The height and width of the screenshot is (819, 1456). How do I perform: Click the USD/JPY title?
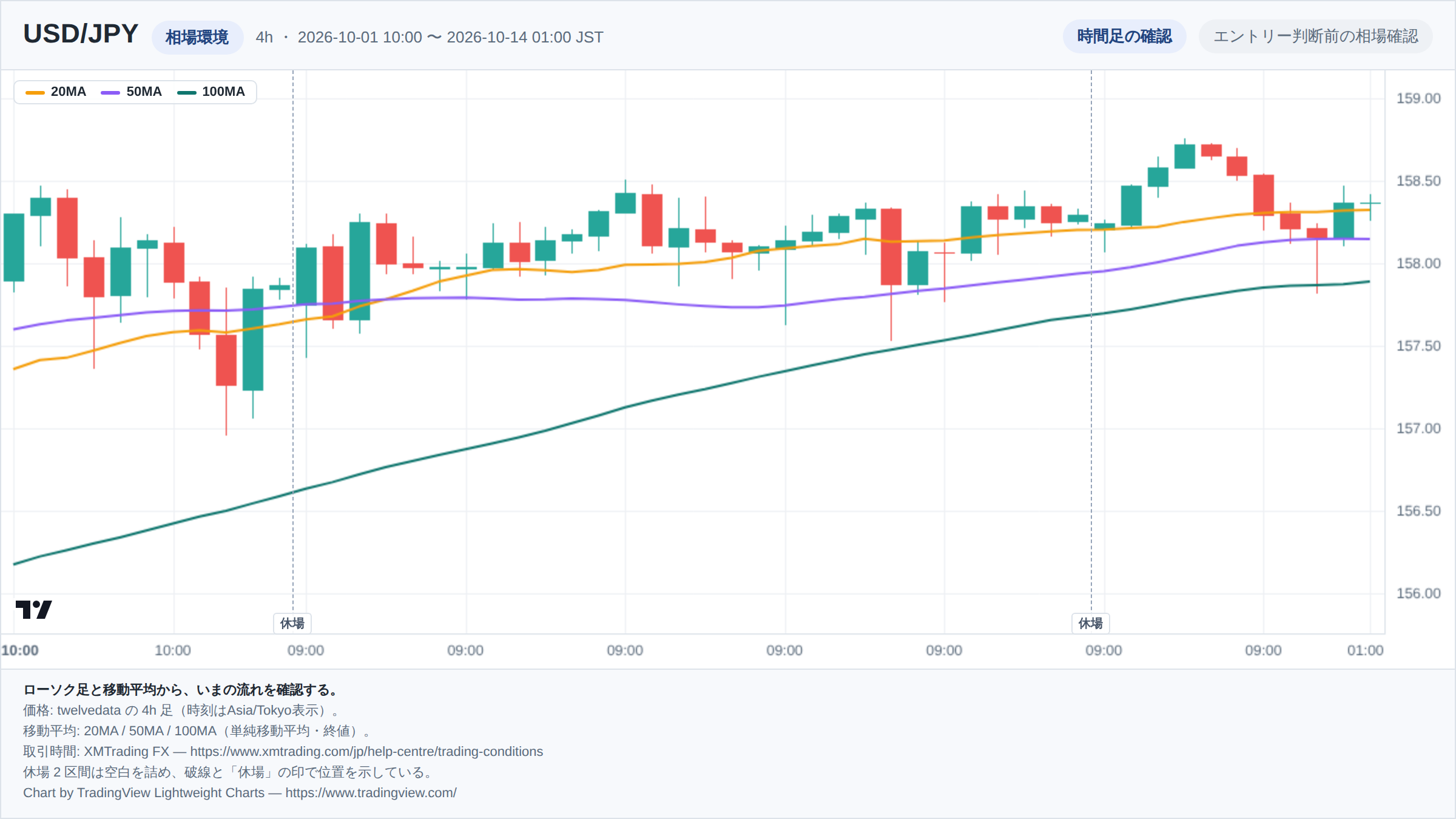pyautogui.click(x=81, y=34)
